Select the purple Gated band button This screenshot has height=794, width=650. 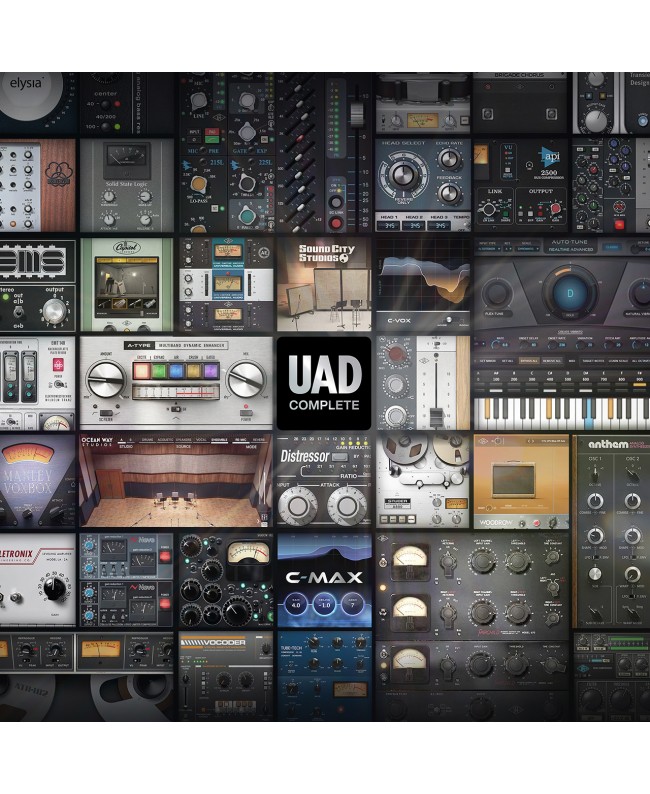(210, 371)
